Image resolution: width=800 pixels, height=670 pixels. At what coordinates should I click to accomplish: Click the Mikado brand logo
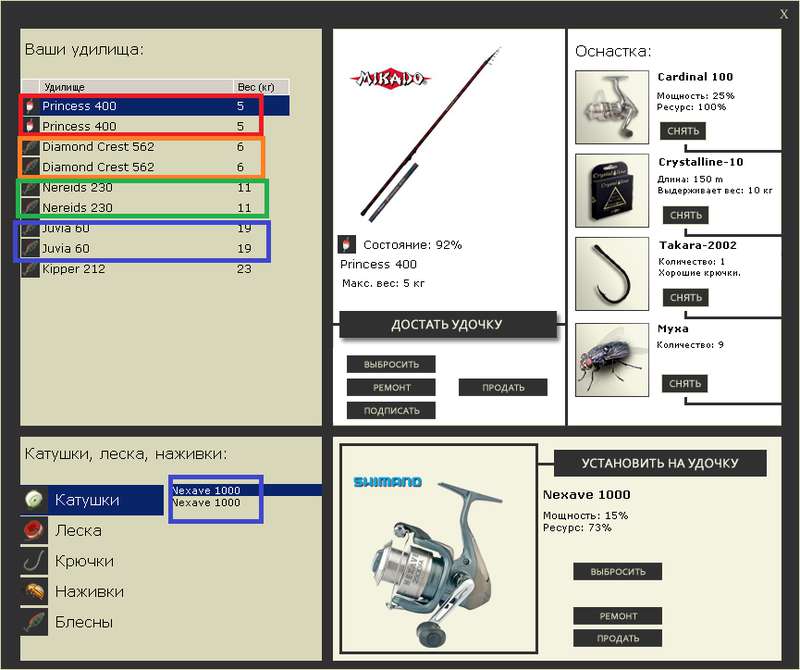(391, 79)
